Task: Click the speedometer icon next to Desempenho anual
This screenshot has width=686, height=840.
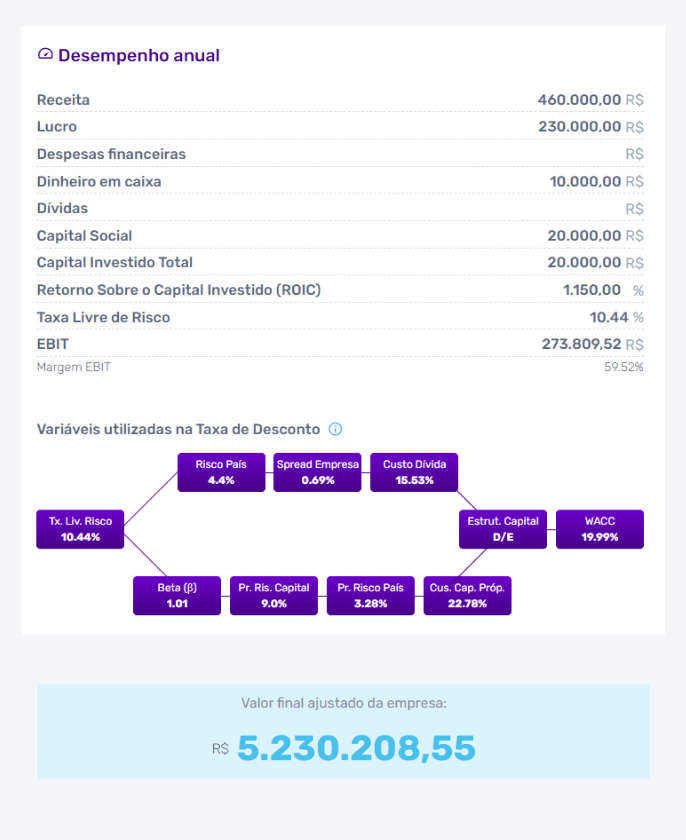Action: point(46,54)
